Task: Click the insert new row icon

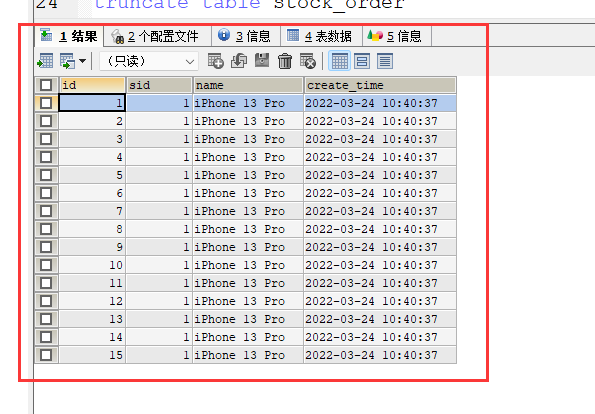Action: (x=216, y=61)
